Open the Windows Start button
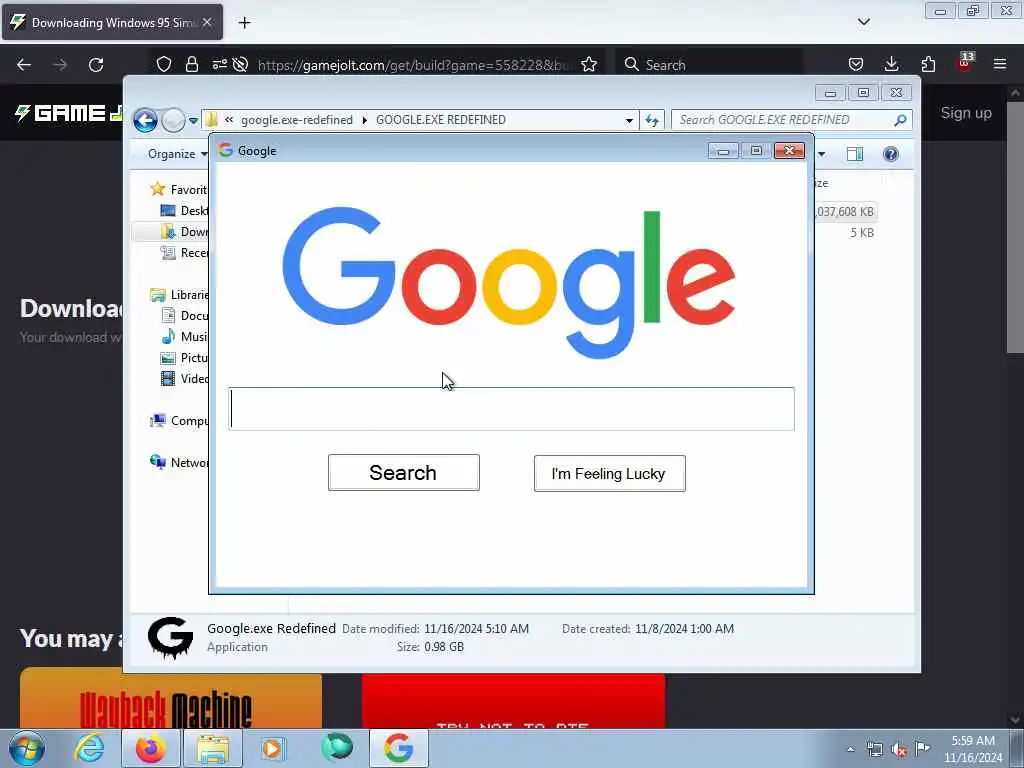 click(x=27, y=748)
